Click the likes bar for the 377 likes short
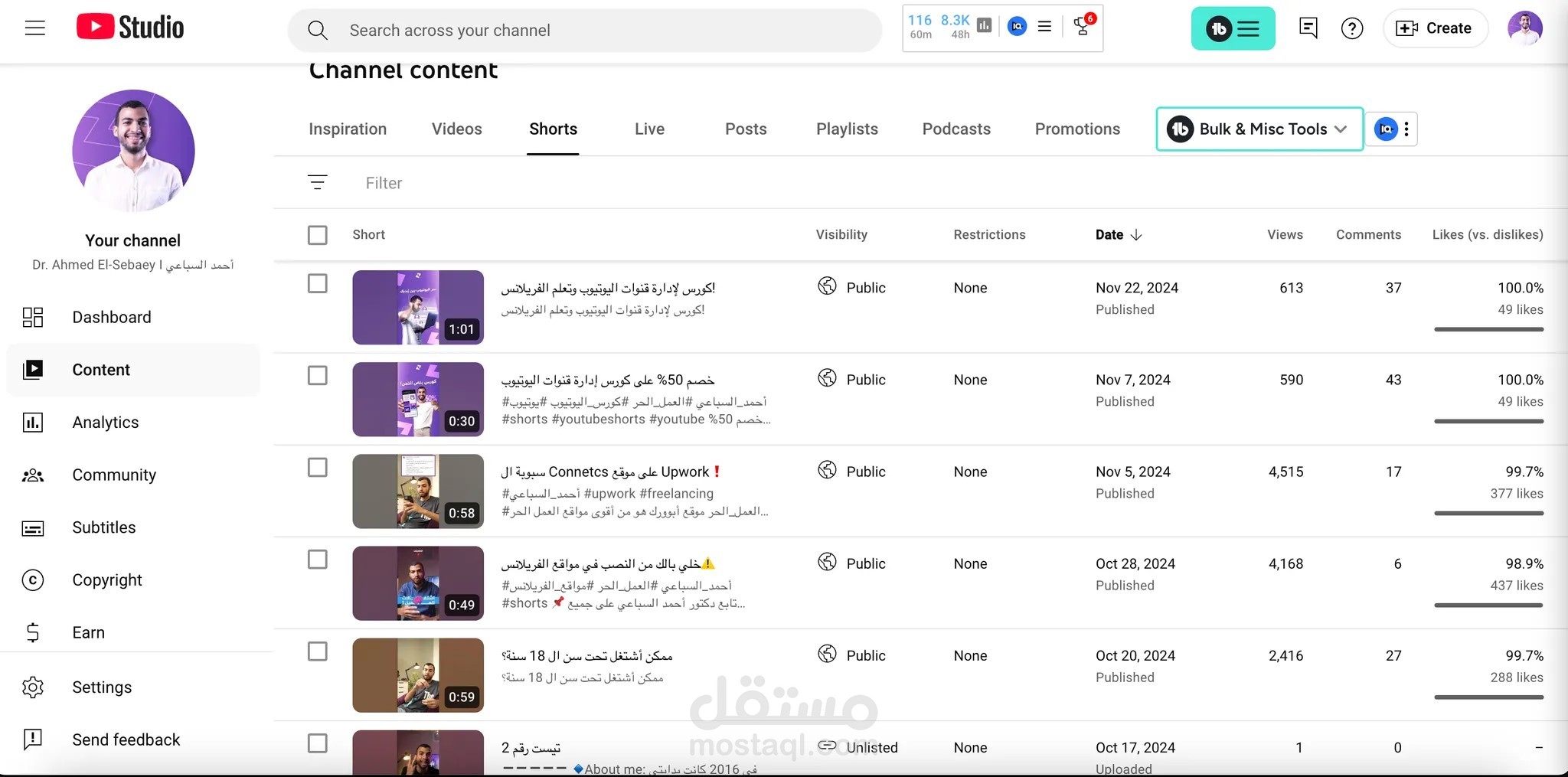The height and width of the screenshot is (777, 1568). coord(1488,513)
